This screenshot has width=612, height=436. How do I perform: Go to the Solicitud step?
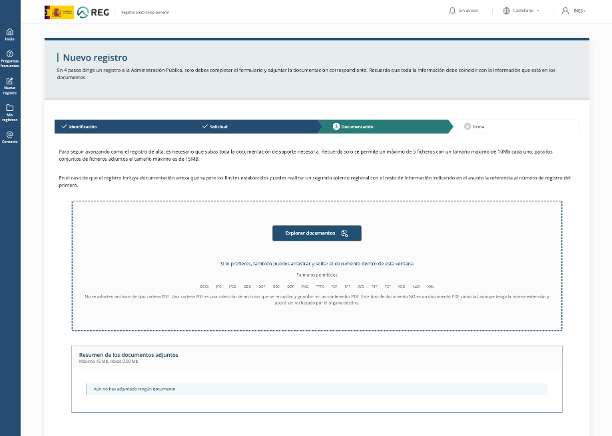tap(215, 127)
